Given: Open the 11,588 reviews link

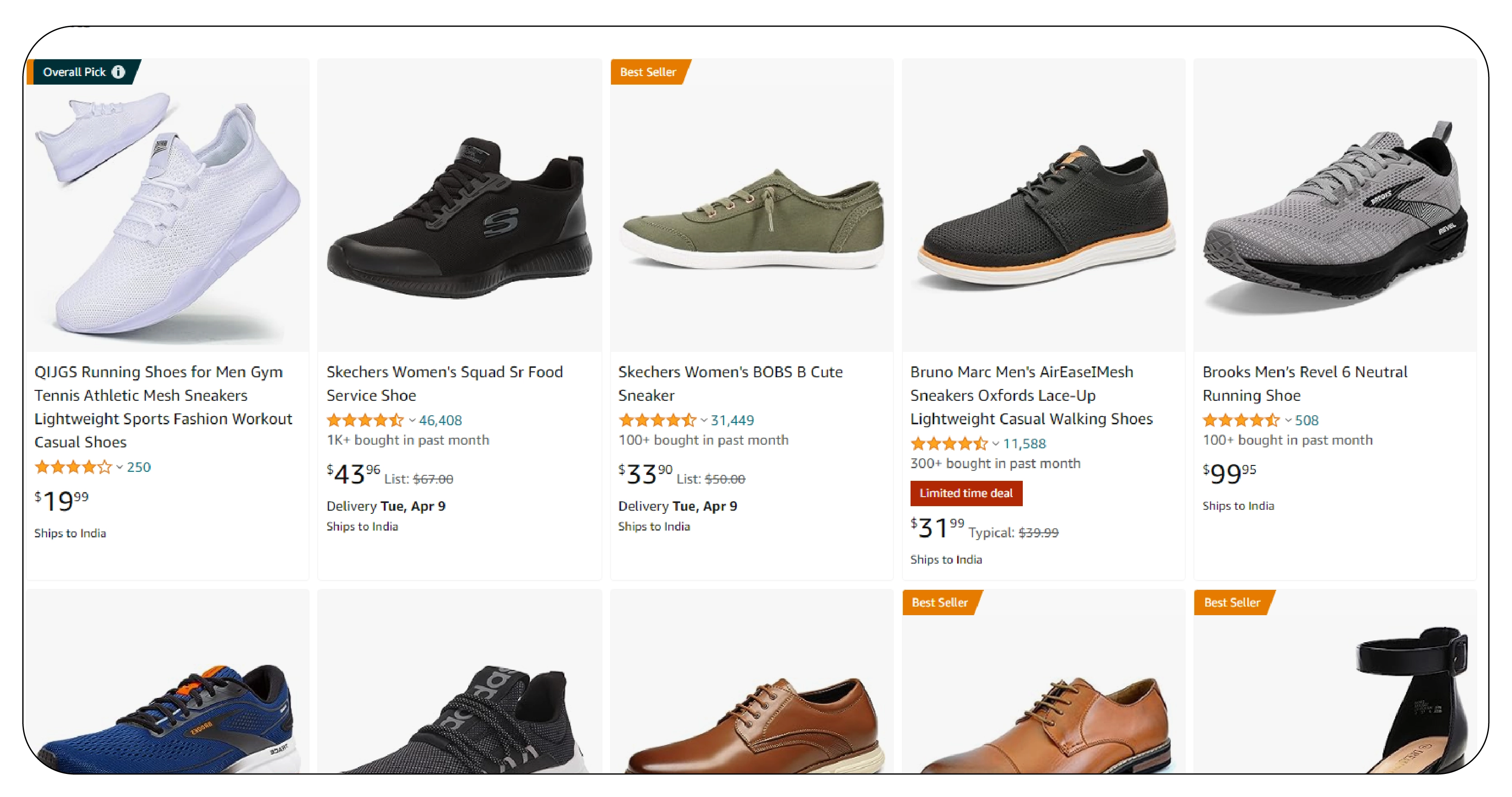Looking at the screenshot, I should coord(1024,444).
